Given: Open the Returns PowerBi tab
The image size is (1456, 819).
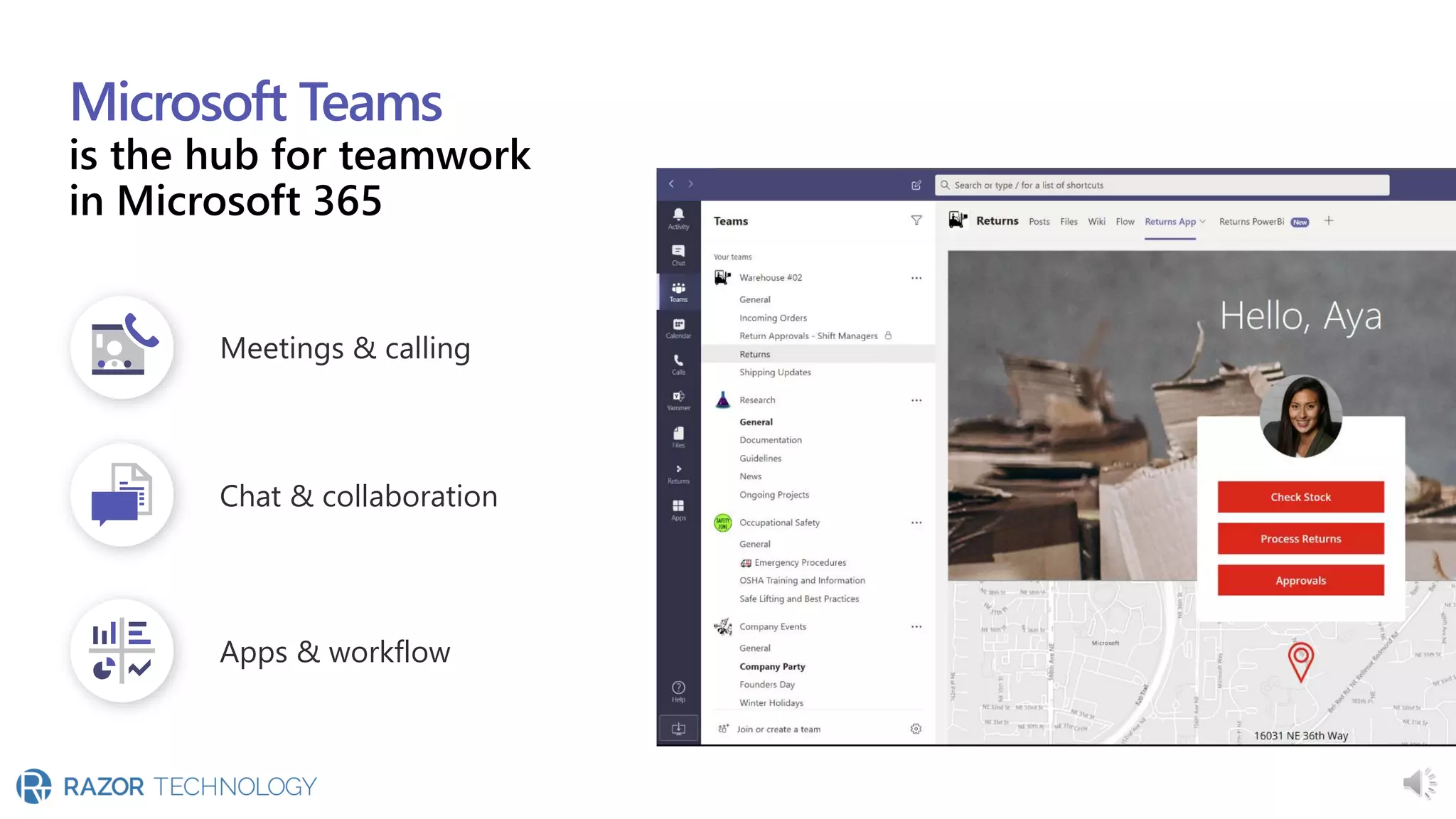Looking at the screenshot, I should [1251, 222].
